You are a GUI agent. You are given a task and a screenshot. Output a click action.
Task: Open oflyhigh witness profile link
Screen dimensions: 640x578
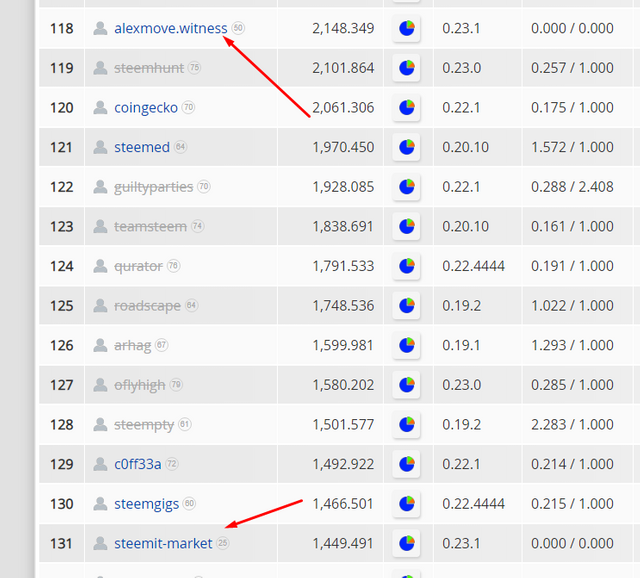[140, 385]
